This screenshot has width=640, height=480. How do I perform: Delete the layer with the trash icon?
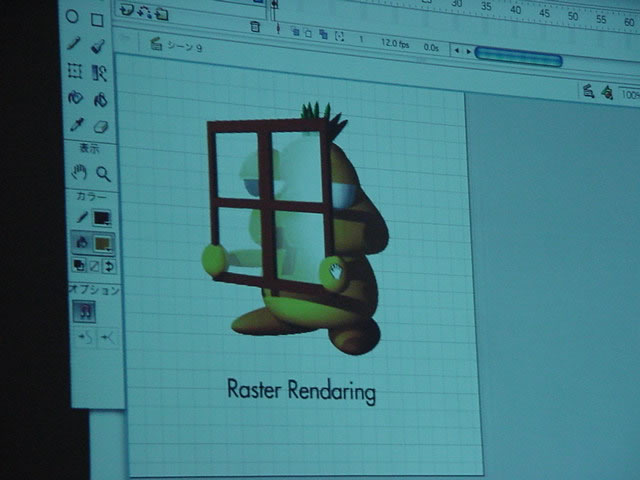[x=255, y=28]
